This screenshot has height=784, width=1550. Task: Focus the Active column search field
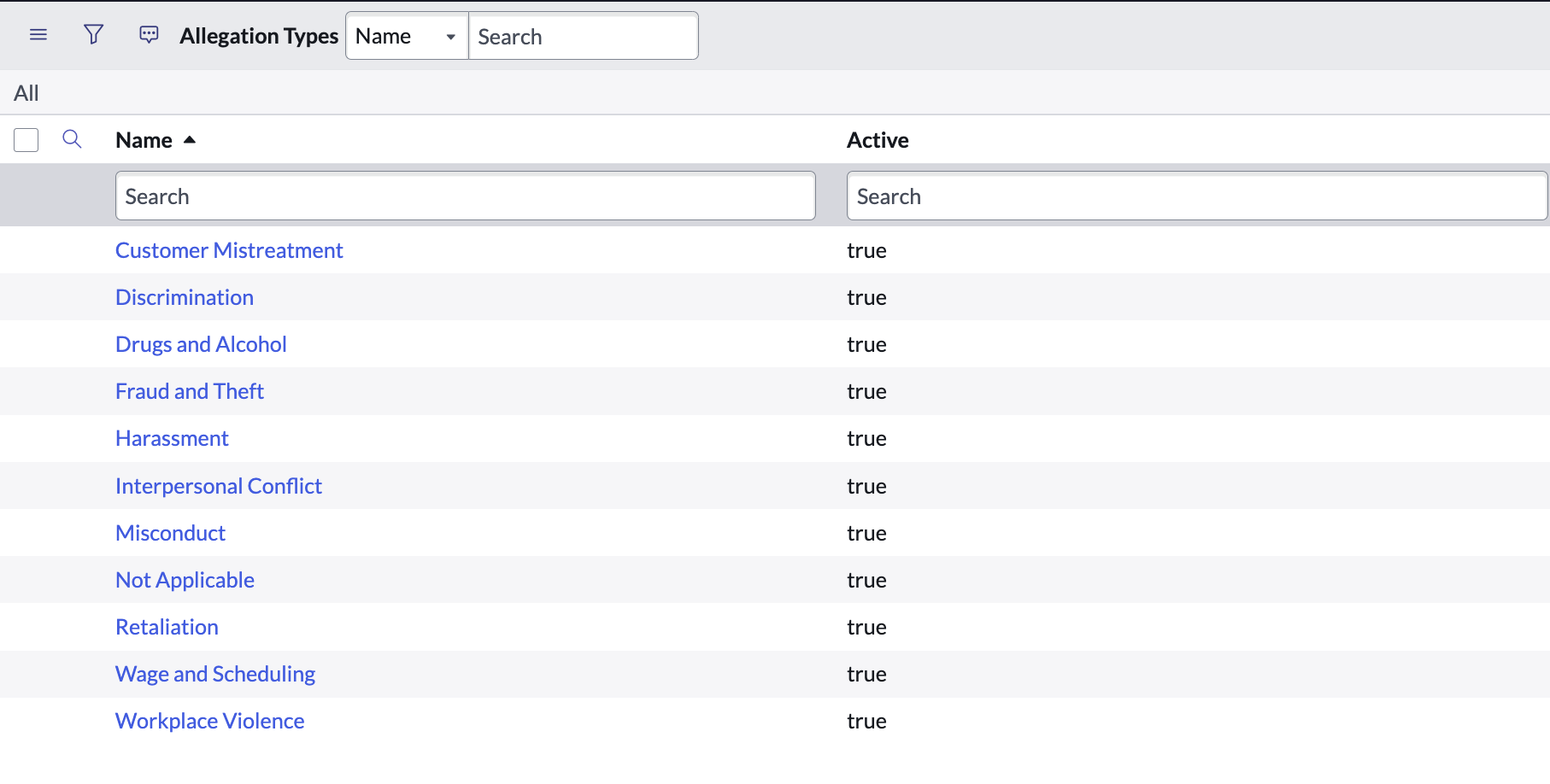[x=1197, y=196]
